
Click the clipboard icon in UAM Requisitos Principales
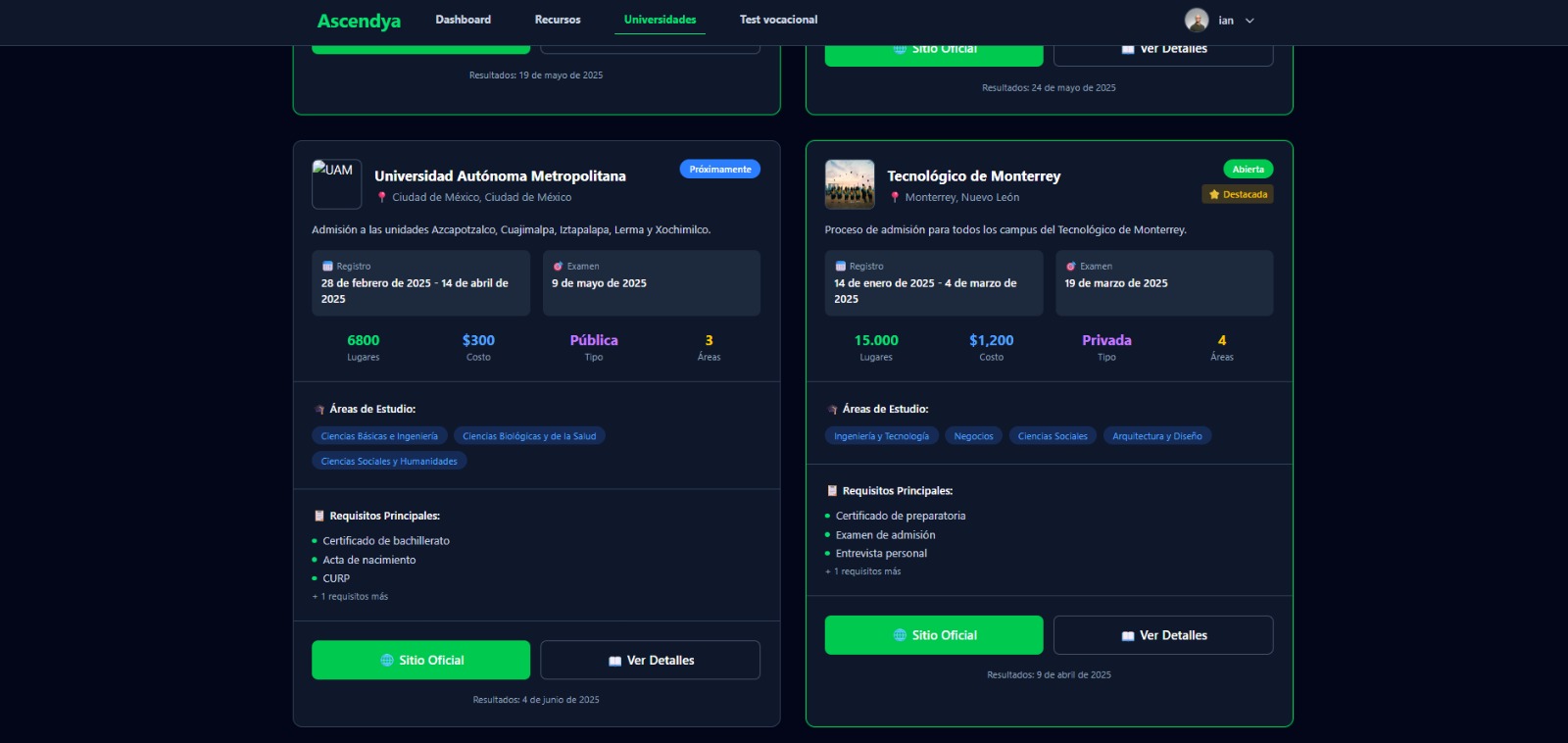[x=318, y=516]
